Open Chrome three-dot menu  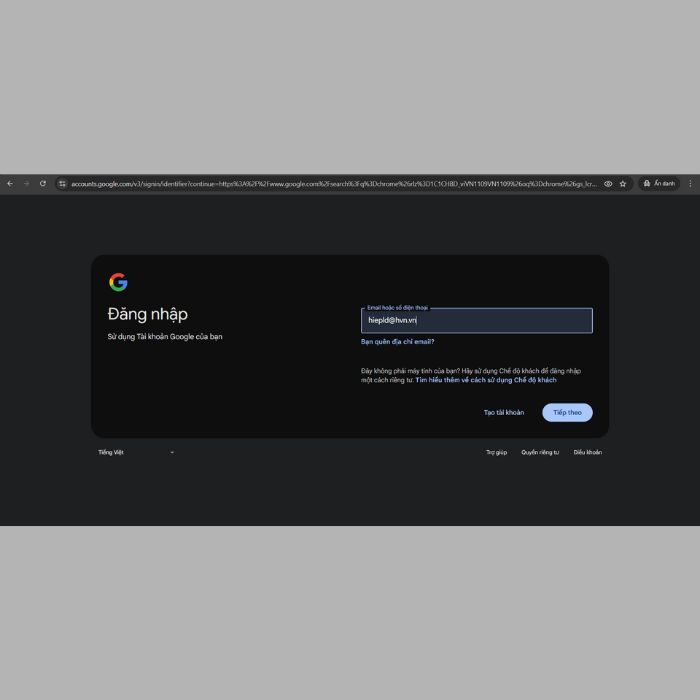click(690, 183)
